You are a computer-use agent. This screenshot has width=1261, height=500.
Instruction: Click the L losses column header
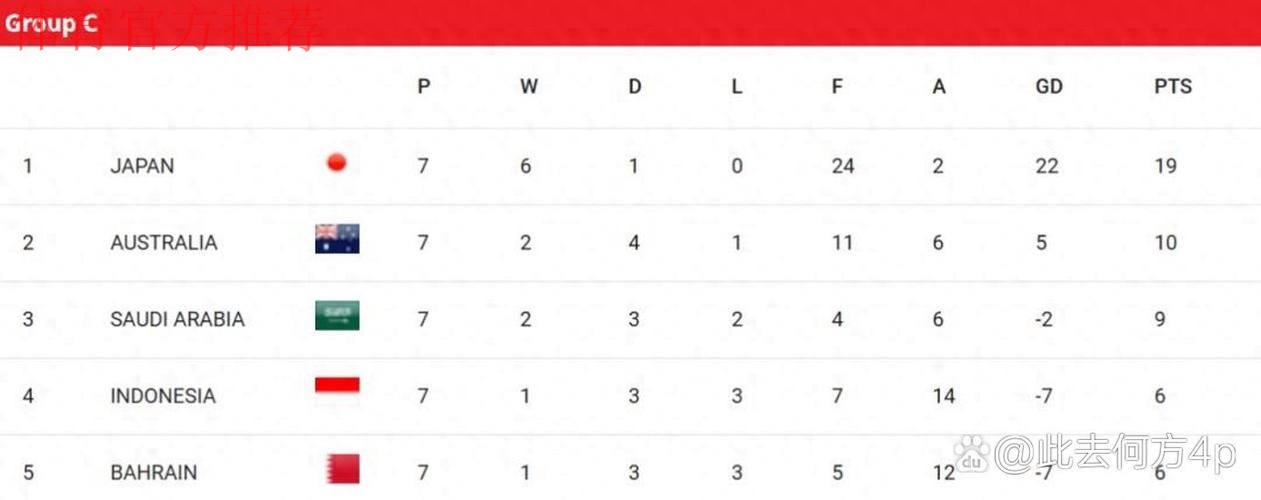click(736, 87)
